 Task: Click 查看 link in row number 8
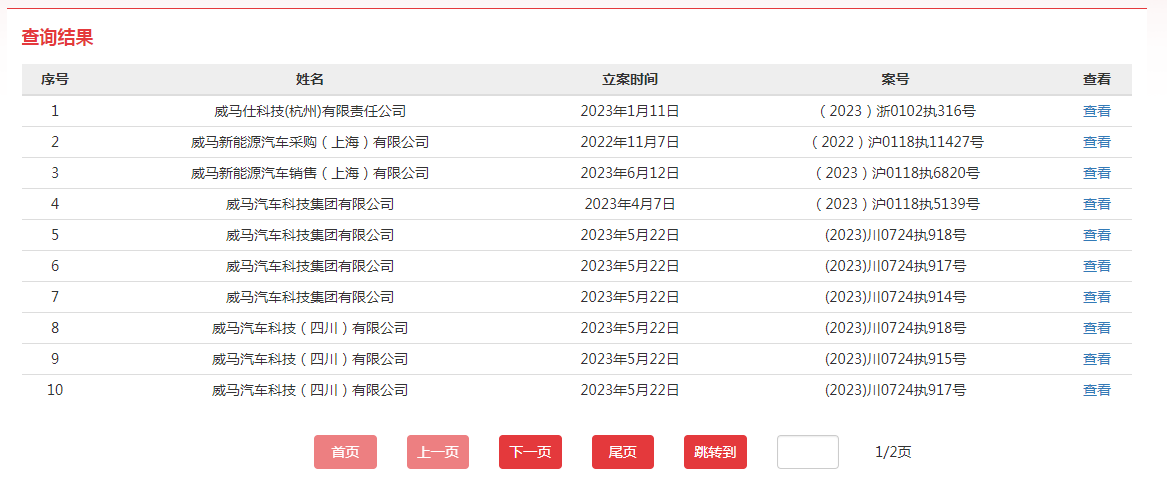click(x=1096, y=328)
